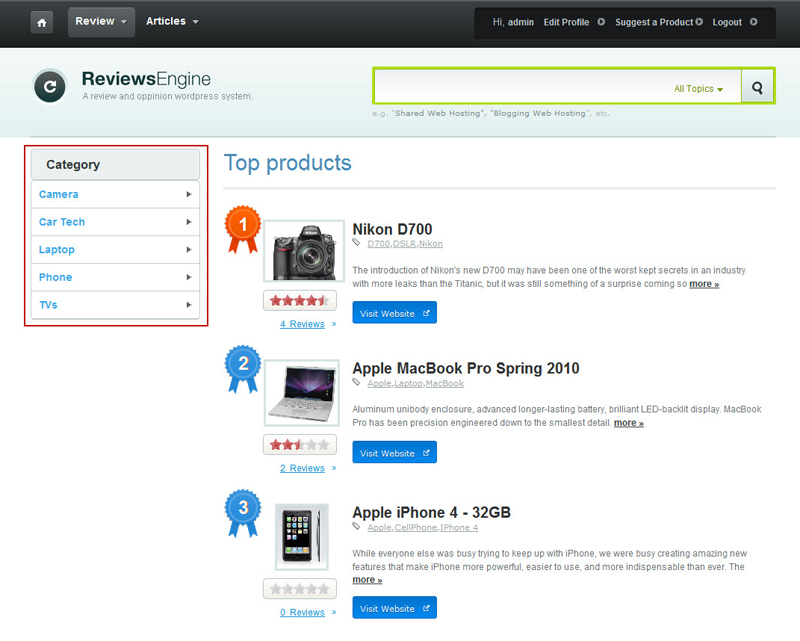800x641 pixels.
Task: Open the Laptop category
Action: tap(57, 250)
